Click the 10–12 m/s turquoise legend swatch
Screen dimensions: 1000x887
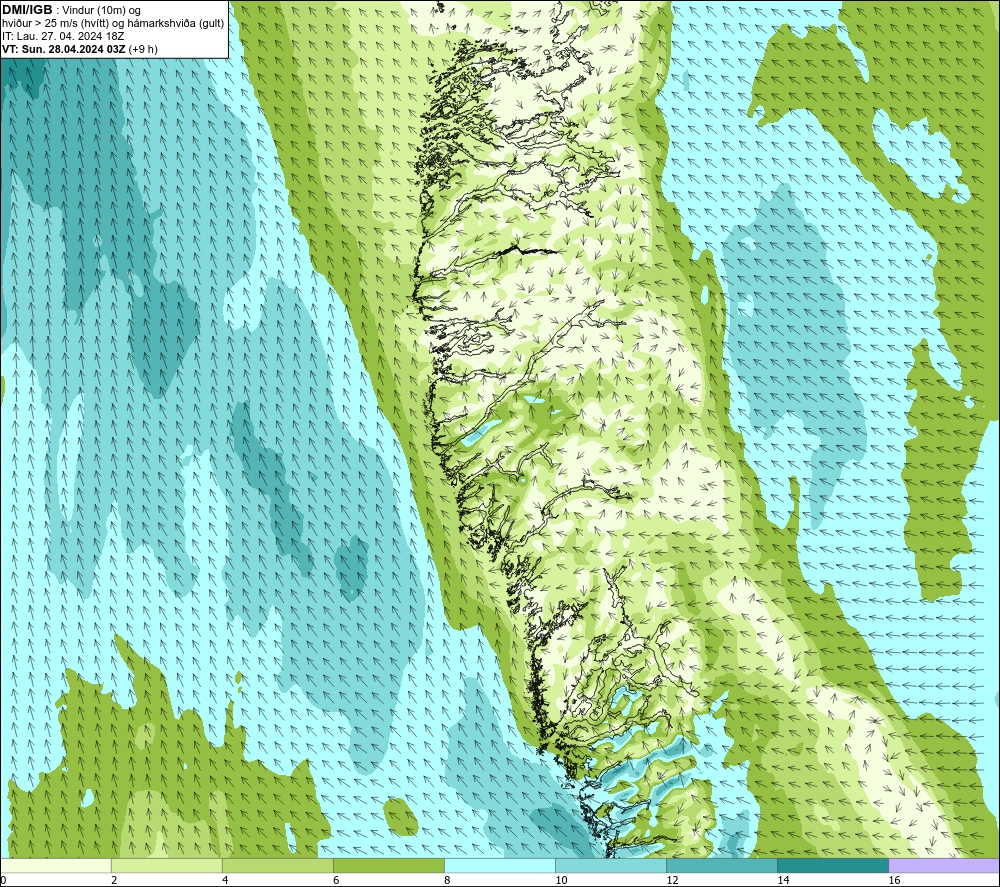coord(610,865)
